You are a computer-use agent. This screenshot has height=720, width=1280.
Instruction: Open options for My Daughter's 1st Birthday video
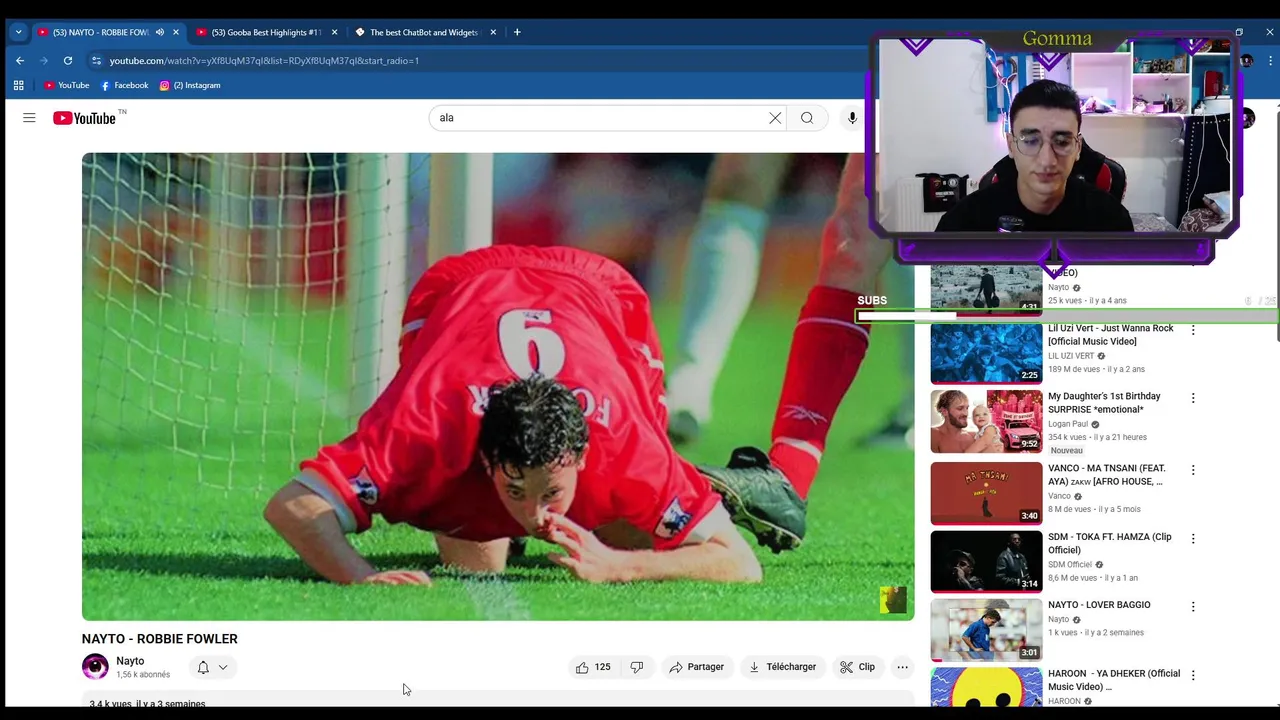pyautogui.click(x=1193, y=398)
